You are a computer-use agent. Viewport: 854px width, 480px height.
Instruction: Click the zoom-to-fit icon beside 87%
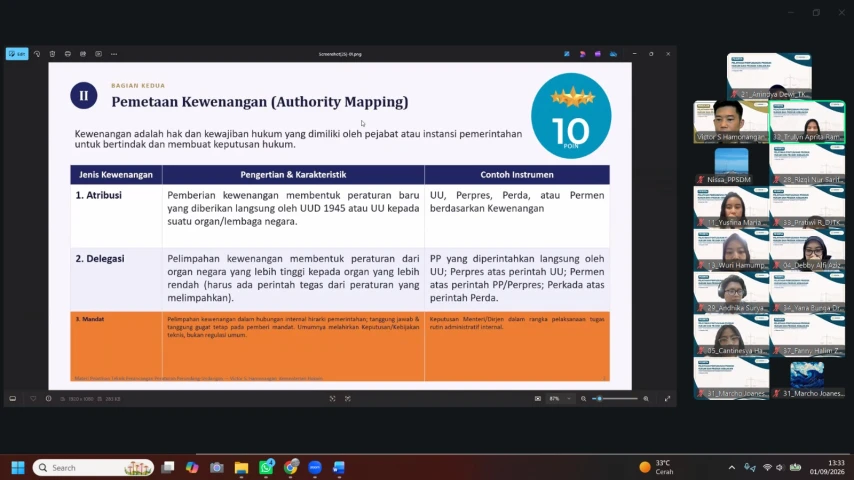[538, 399]
